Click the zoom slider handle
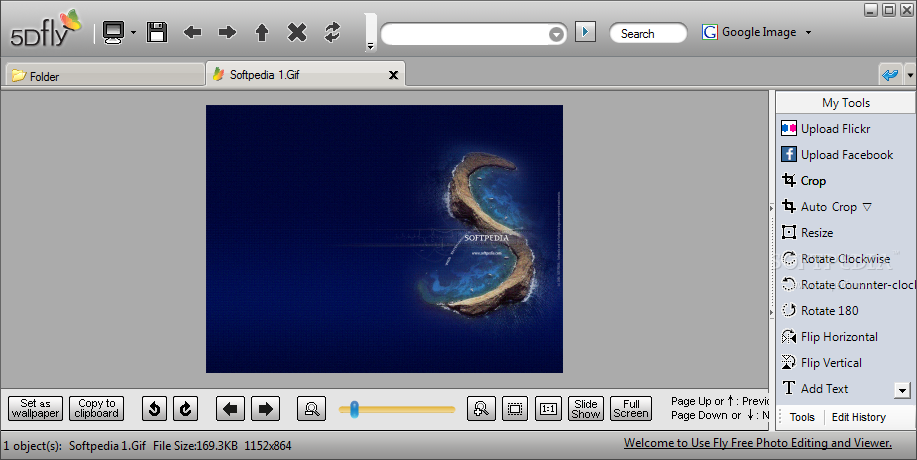This screenshot has height=460, width=917. (354, 409)
